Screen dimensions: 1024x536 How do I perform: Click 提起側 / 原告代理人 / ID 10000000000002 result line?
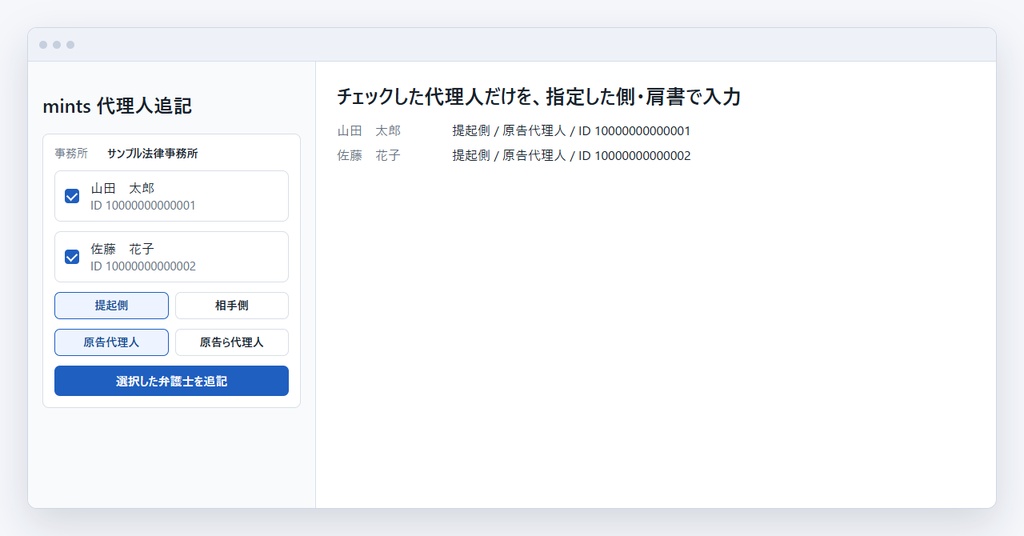point(571,155)
